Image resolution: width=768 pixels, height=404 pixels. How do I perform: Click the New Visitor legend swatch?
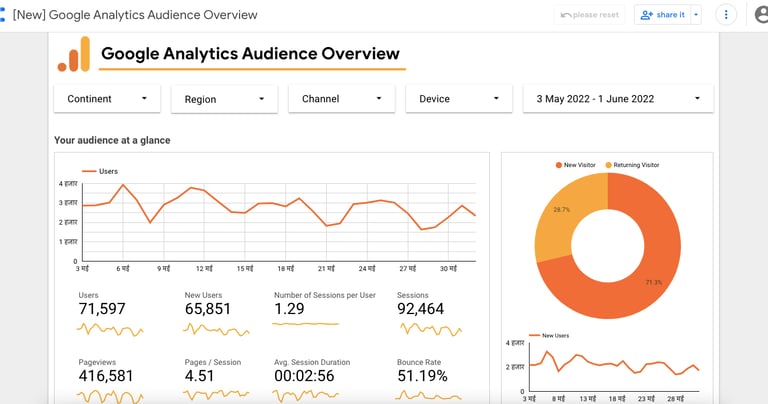click(558, 165)
